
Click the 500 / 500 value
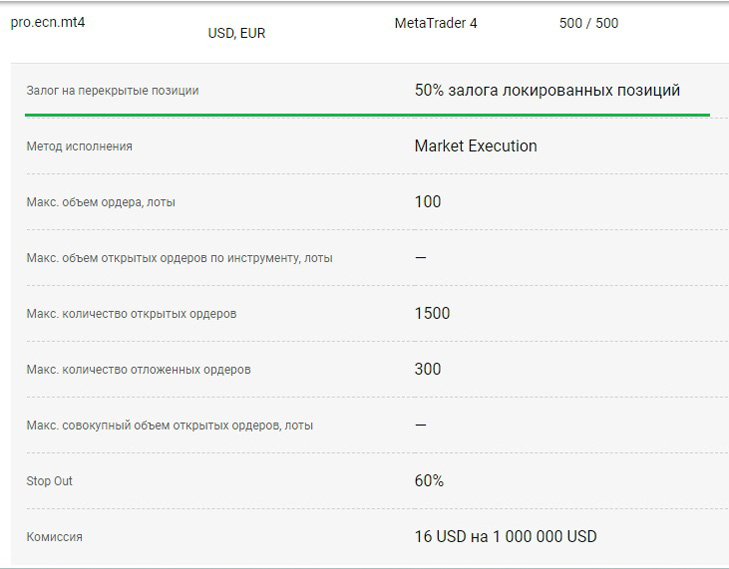click(x=588, y=23)
